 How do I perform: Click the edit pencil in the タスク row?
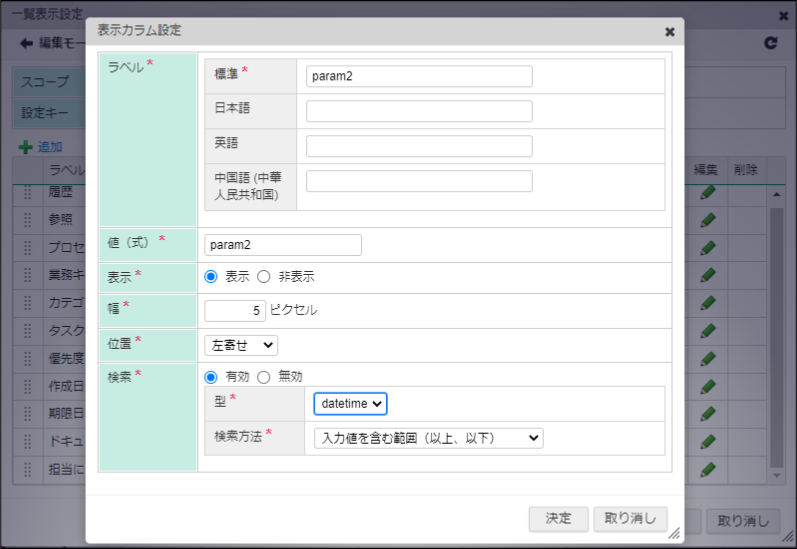click(x=708, y=331)
